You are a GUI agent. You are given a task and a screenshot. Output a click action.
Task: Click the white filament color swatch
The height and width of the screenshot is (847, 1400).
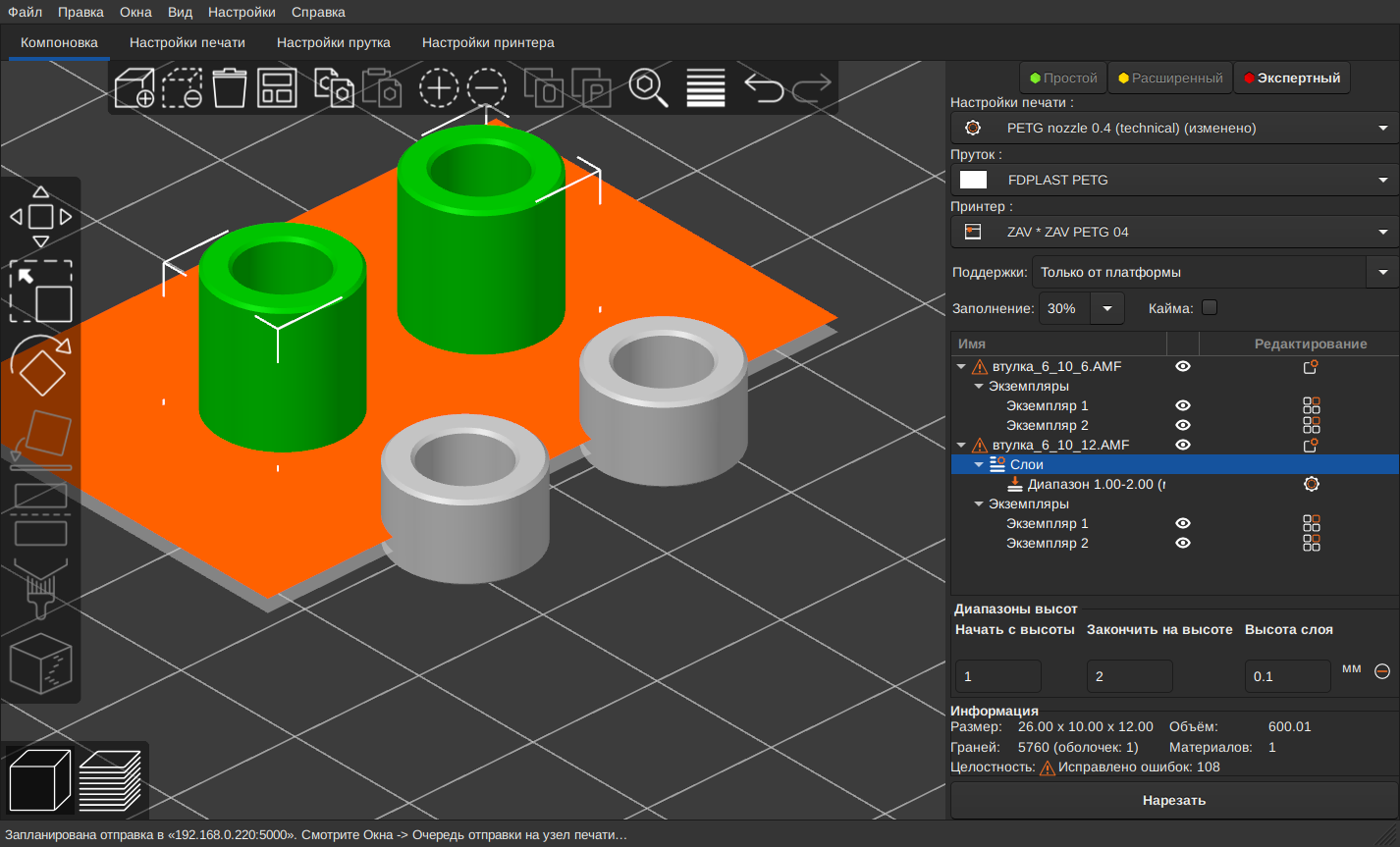tap(973, 180)
